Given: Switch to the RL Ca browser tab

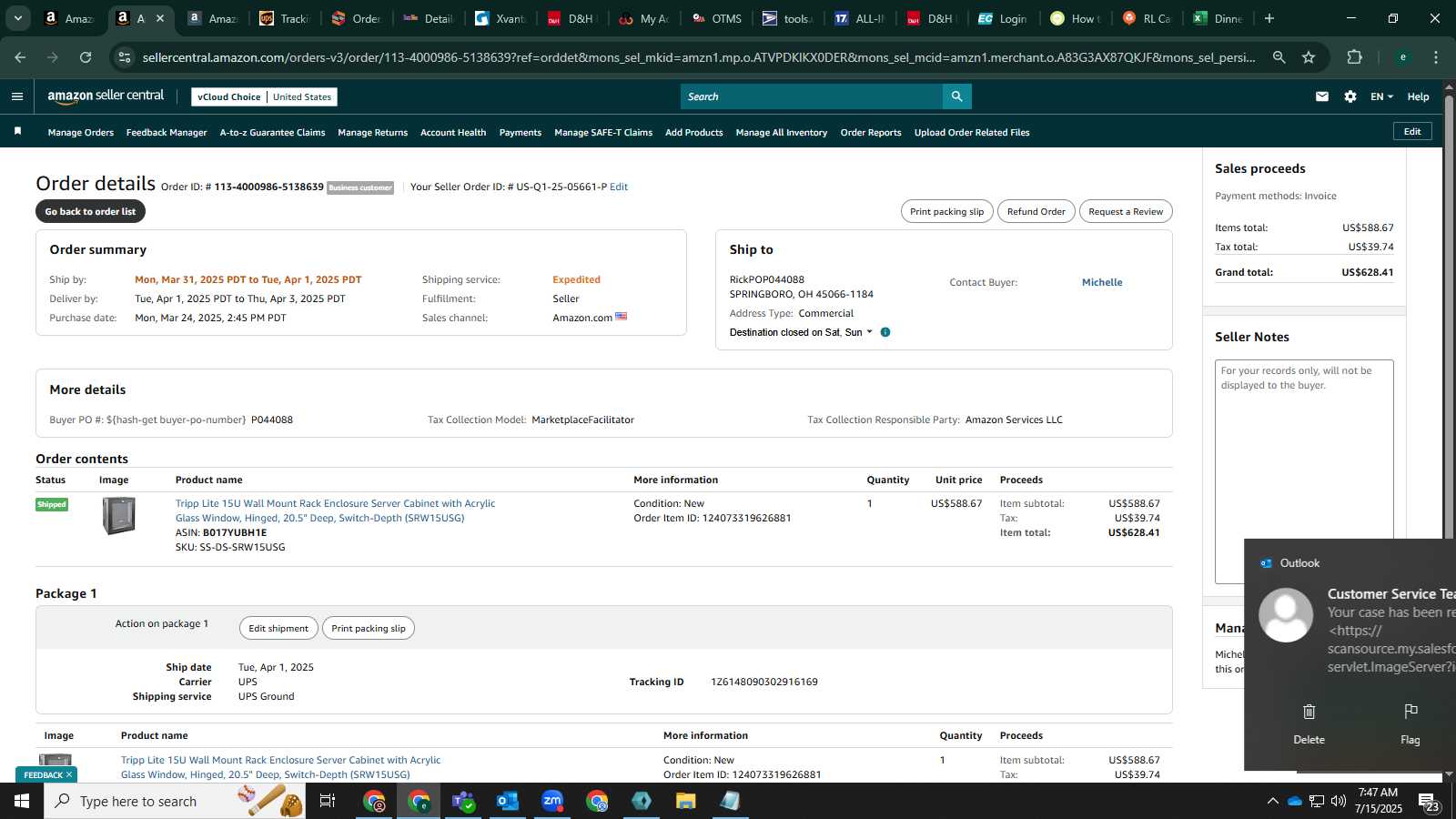Looking at the screenshot, I should click(1148, 18).
